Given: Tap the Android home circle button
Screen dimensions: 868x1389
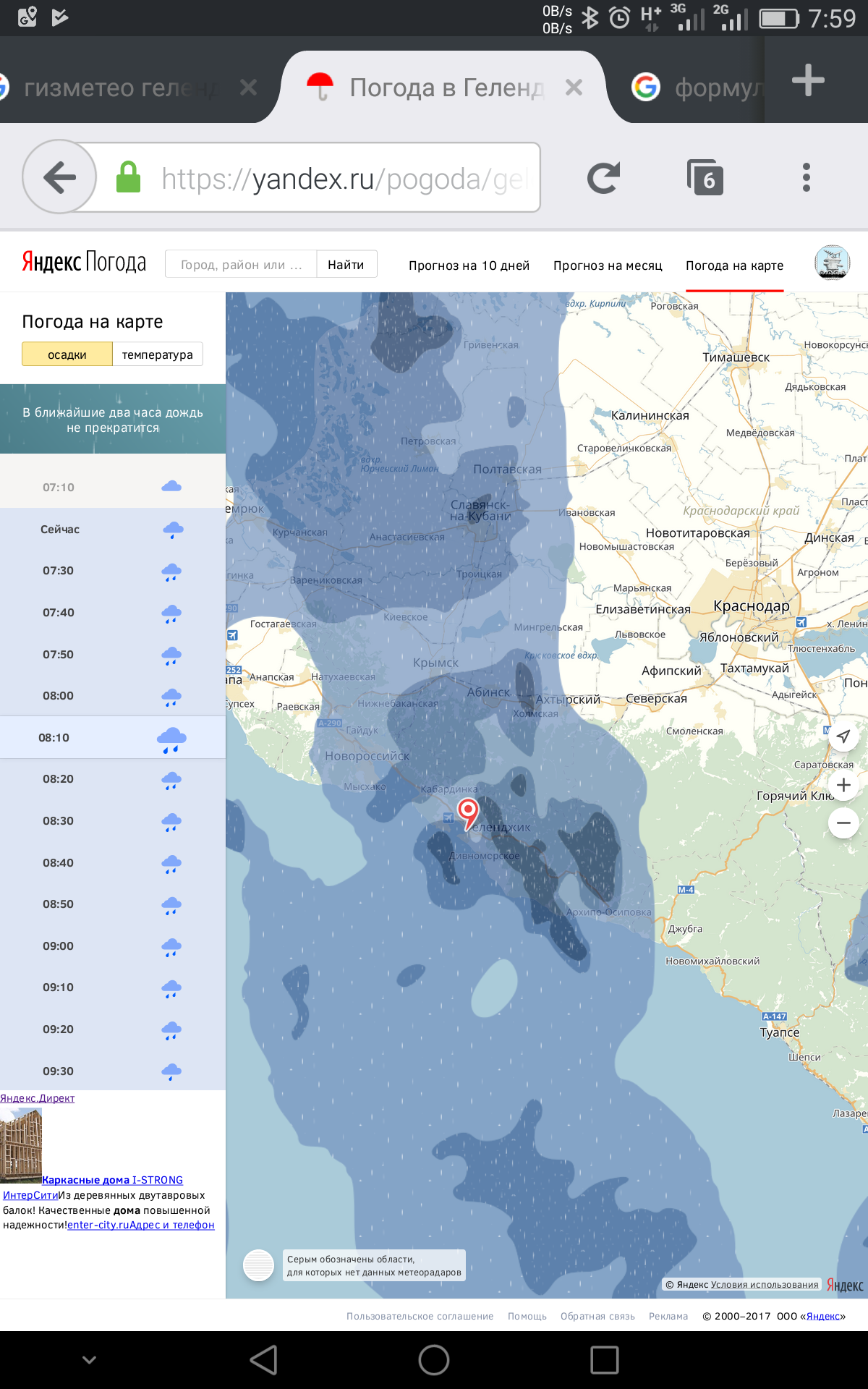Looking at the screenshot, I should point(434,1360).
